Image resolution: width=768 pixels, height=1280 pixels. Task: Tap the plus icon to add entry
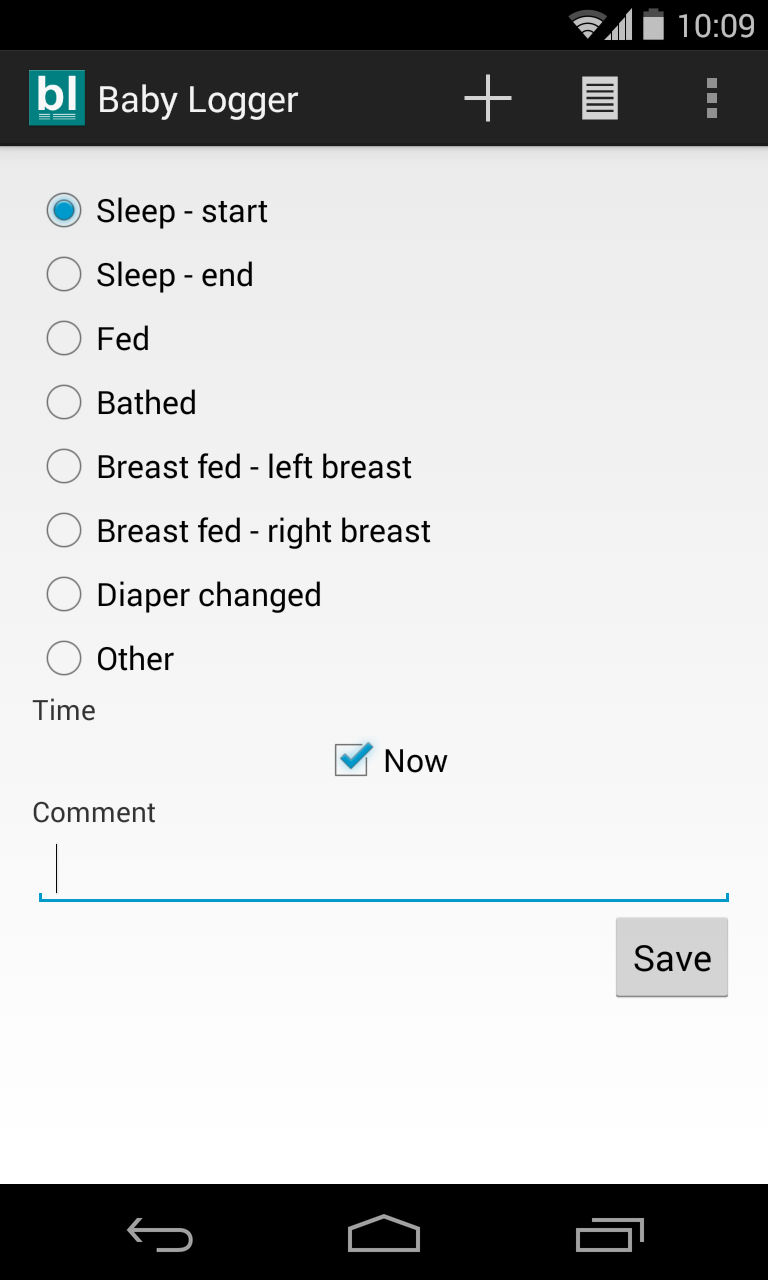pos(488,98)
